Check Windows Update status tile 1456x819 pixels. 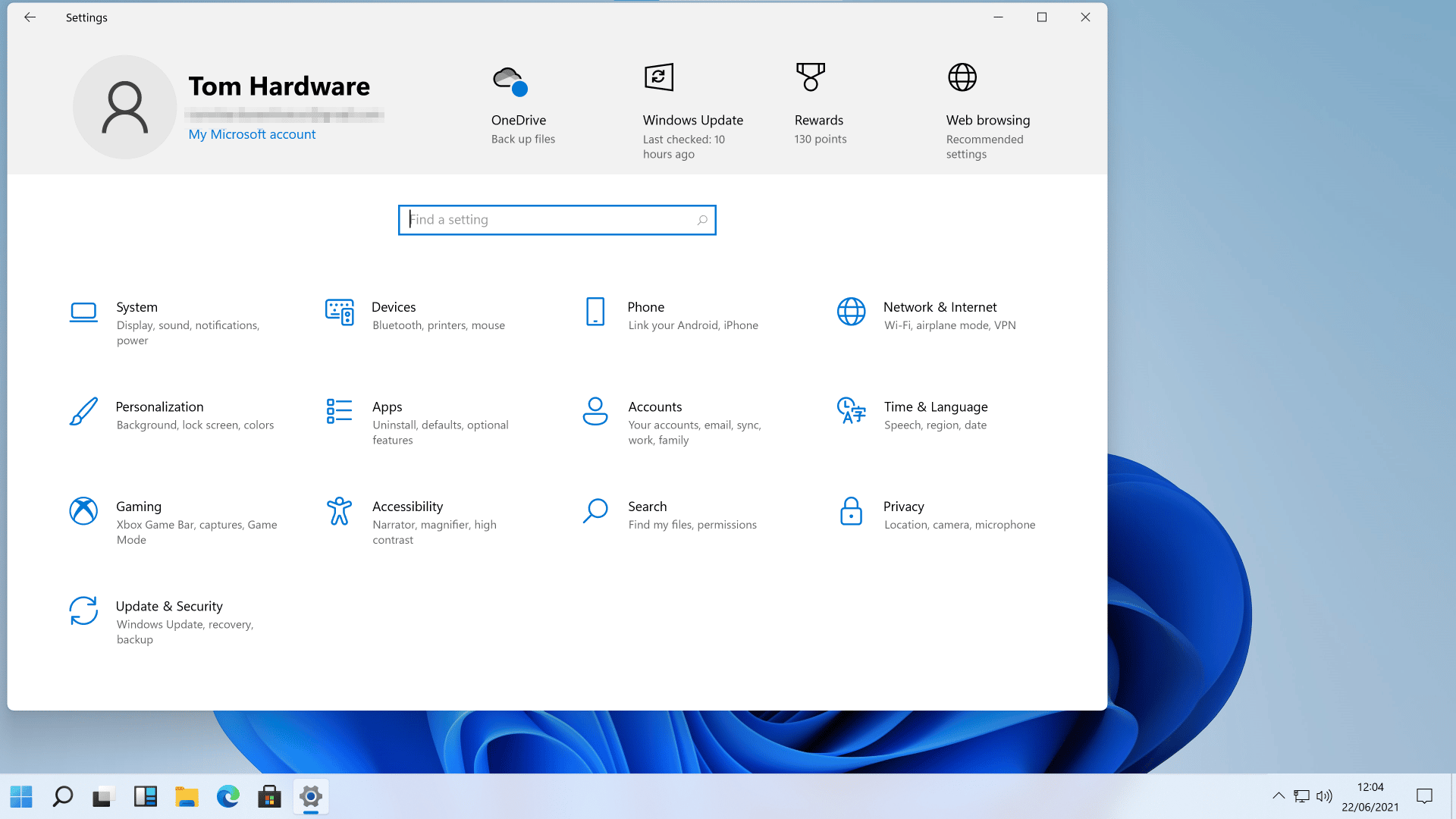click(692, 106)
